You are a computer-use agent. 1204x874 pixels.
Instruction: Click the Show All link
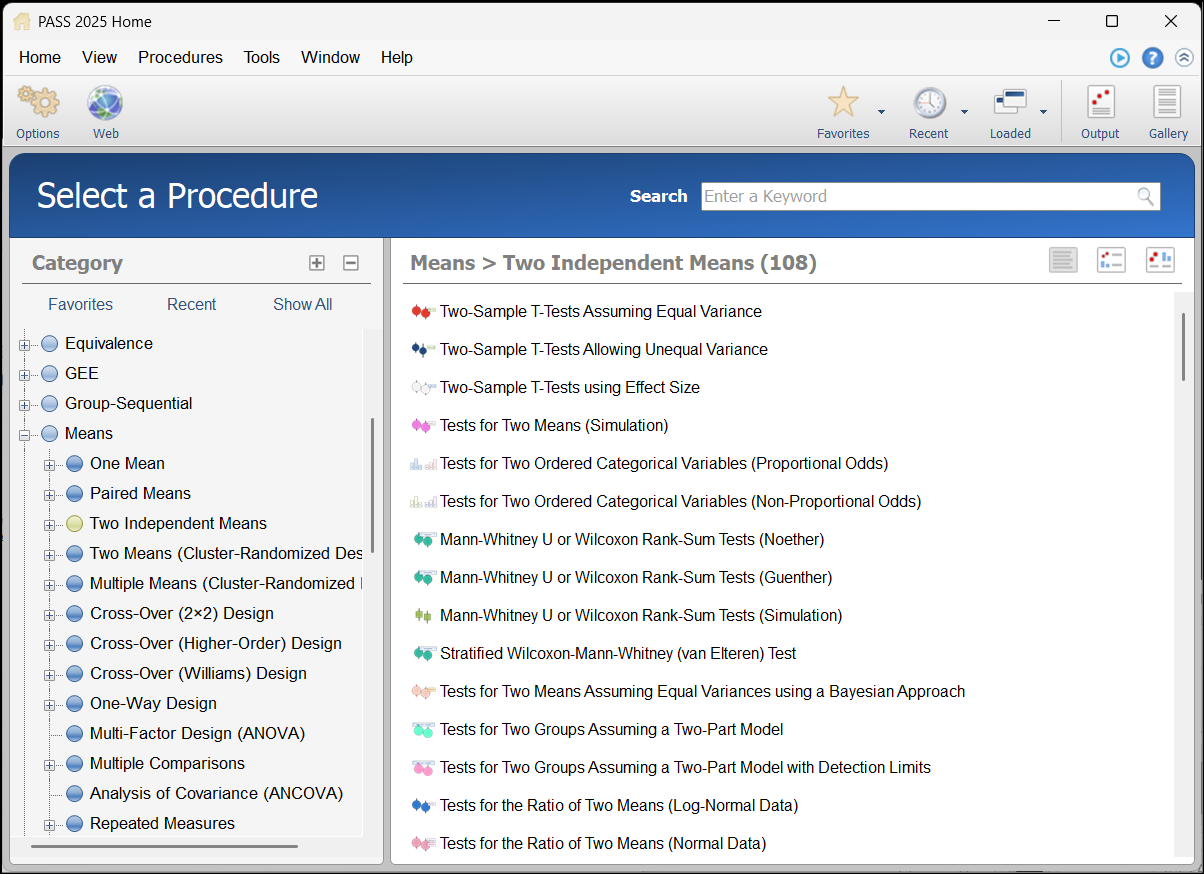[x=302, y=304]
